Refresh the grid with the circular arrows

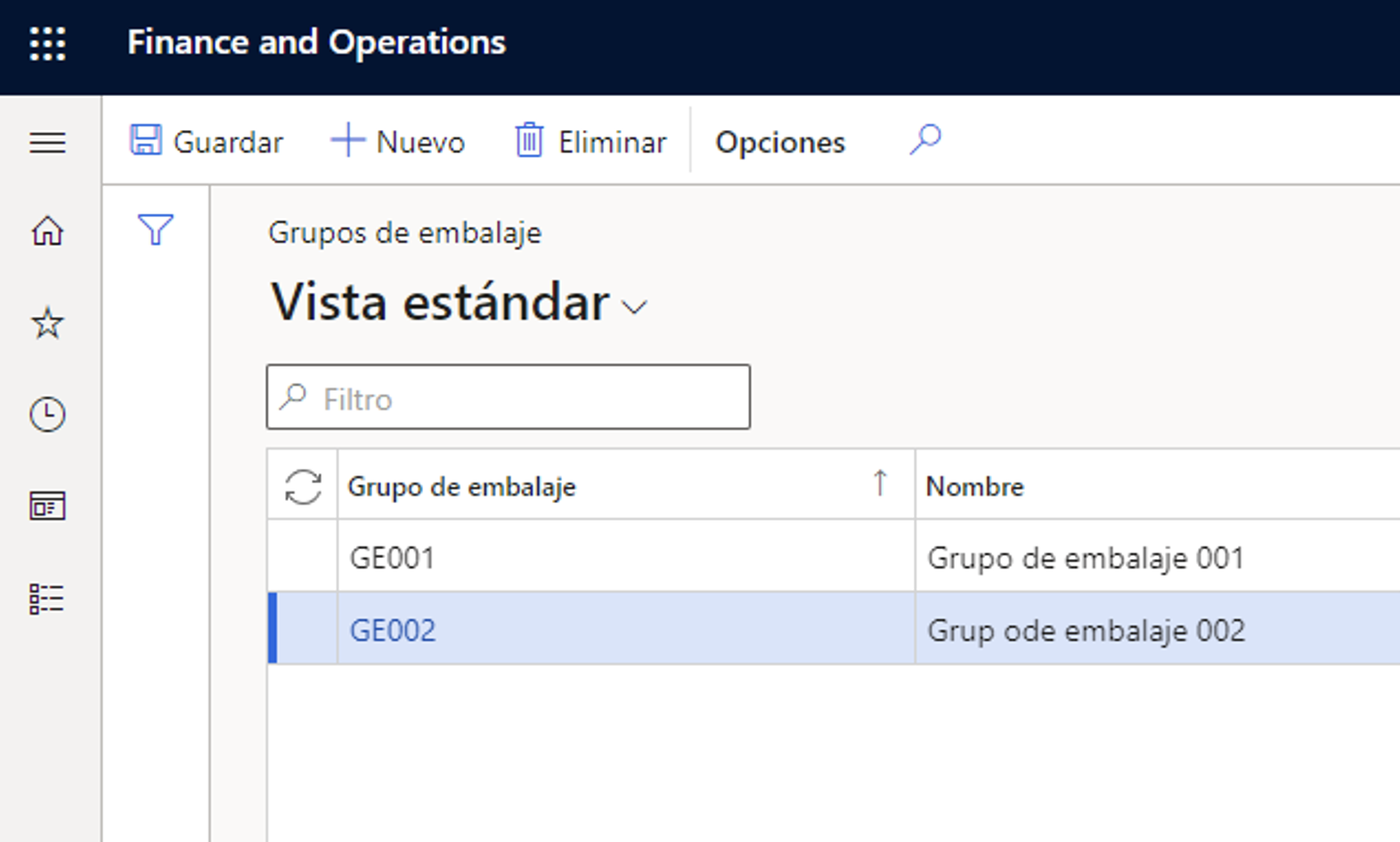pyautogui.click(x=303, y=486)
